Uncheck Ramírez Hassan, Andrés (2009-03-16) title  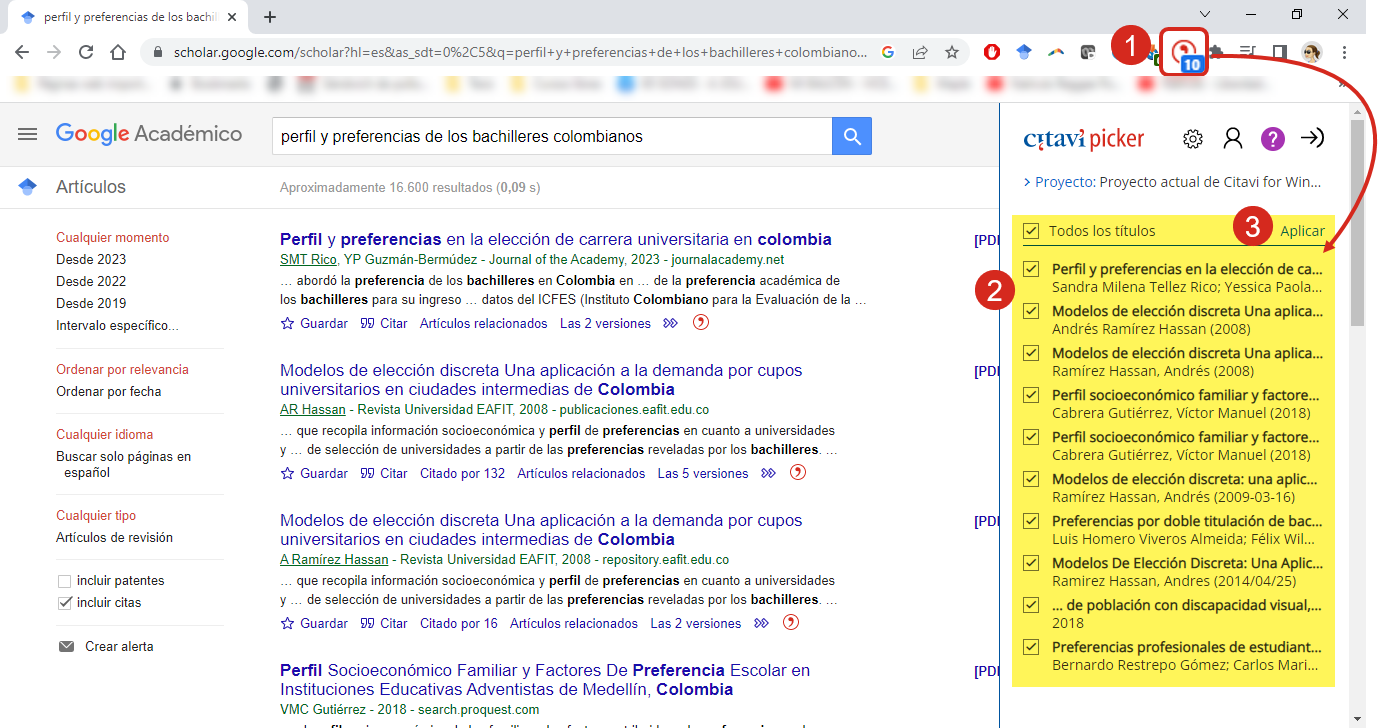(1031, 479)
